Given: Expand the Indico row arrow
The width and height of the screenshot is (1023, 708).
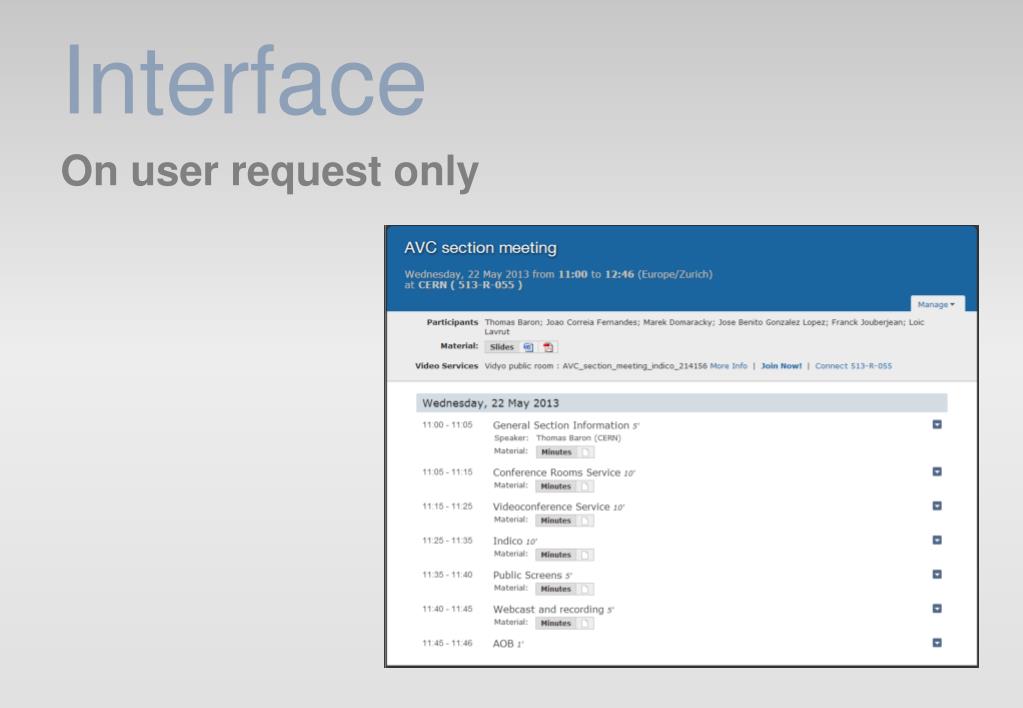Looking at the screenshot, I should coord(937,540).
